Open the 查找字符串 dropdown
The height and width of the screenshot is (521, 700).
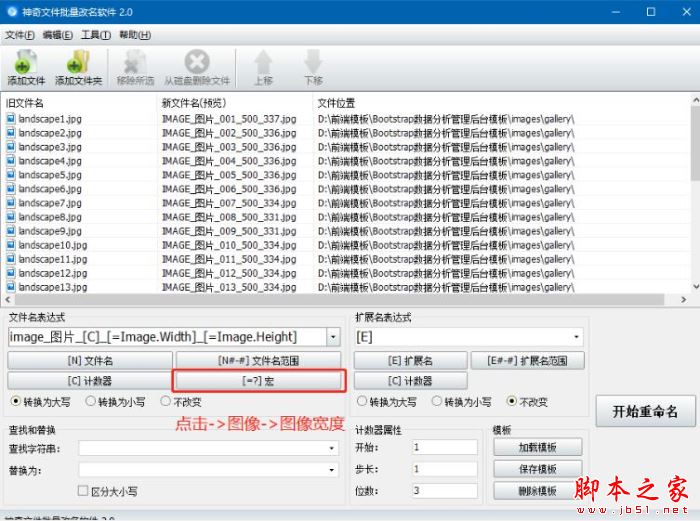tap(331, 448)
